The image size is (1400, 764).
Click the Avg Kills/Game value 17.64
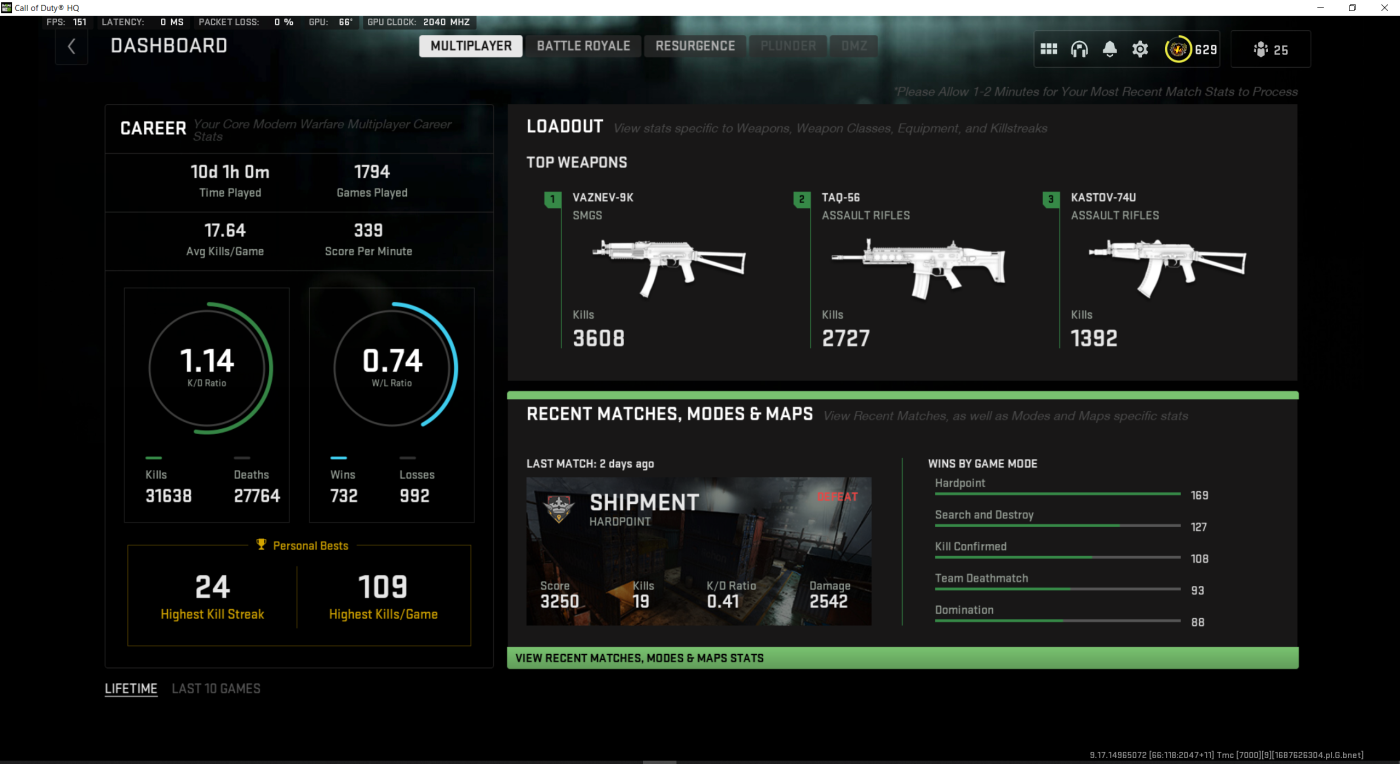click(x=225, y=231)
